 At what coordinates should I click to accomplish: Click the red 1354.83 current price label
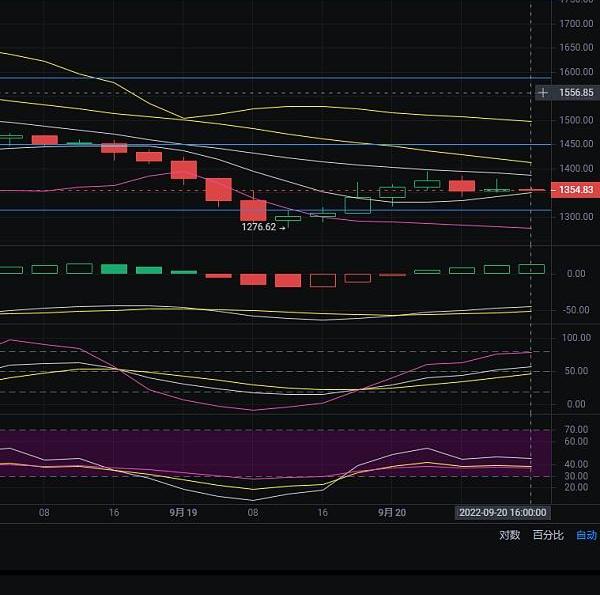577,190
